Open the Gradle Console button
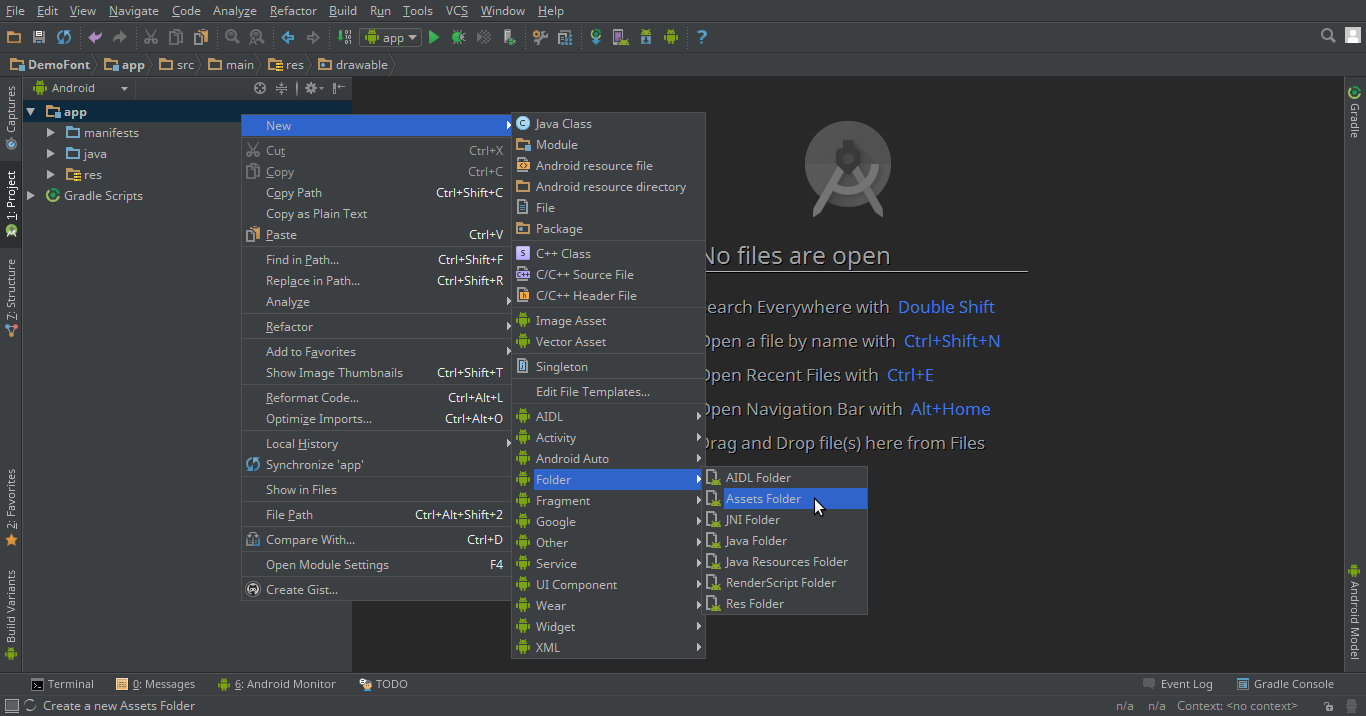 [1285, 684]
